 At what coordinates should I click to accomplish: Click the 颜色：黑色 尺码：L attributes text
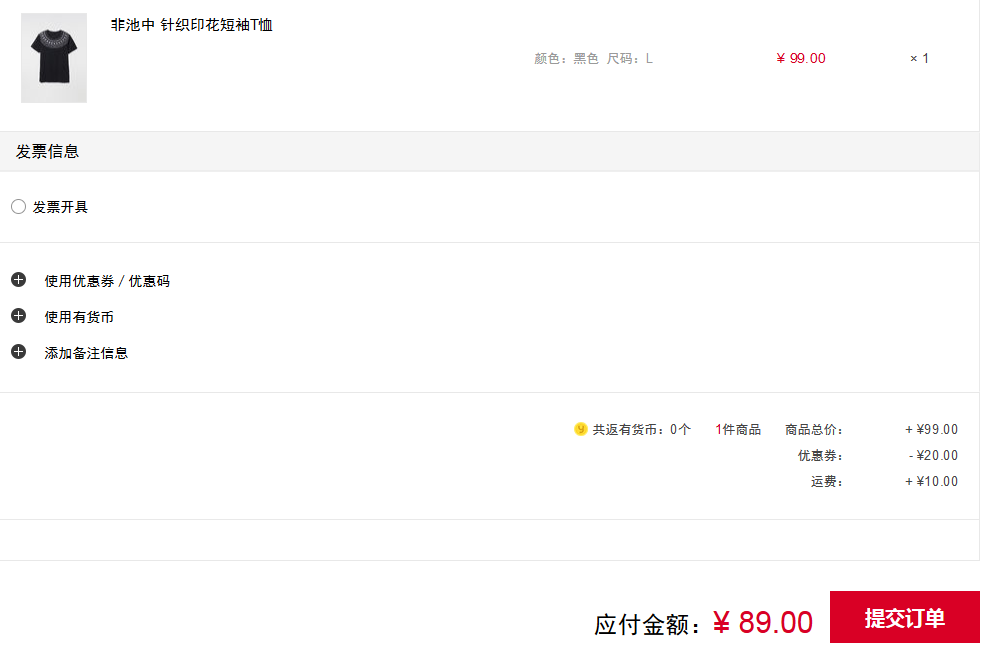click(x=593, y=59)
